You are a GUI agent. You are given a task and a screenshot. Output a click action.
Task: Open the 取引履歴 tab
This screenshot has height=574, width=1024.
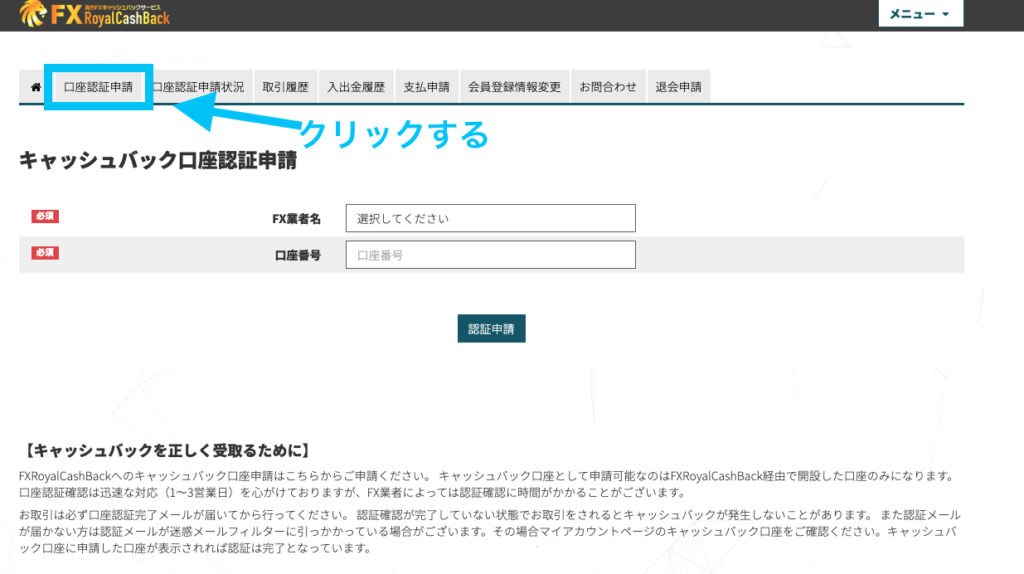pos(285,87)
